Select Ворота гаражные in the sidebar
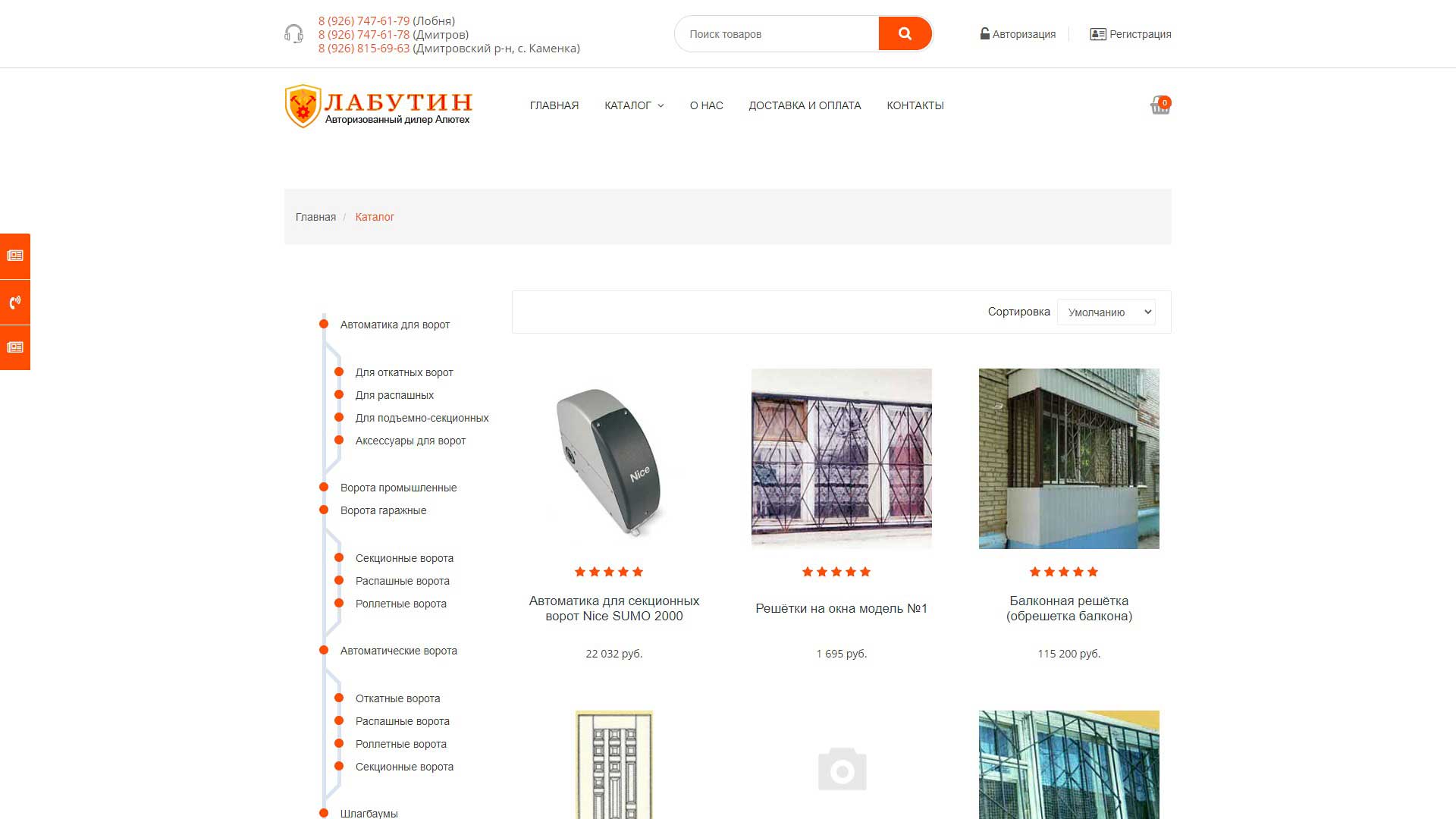Screen dimensions: 1456x819 (383, 510)
